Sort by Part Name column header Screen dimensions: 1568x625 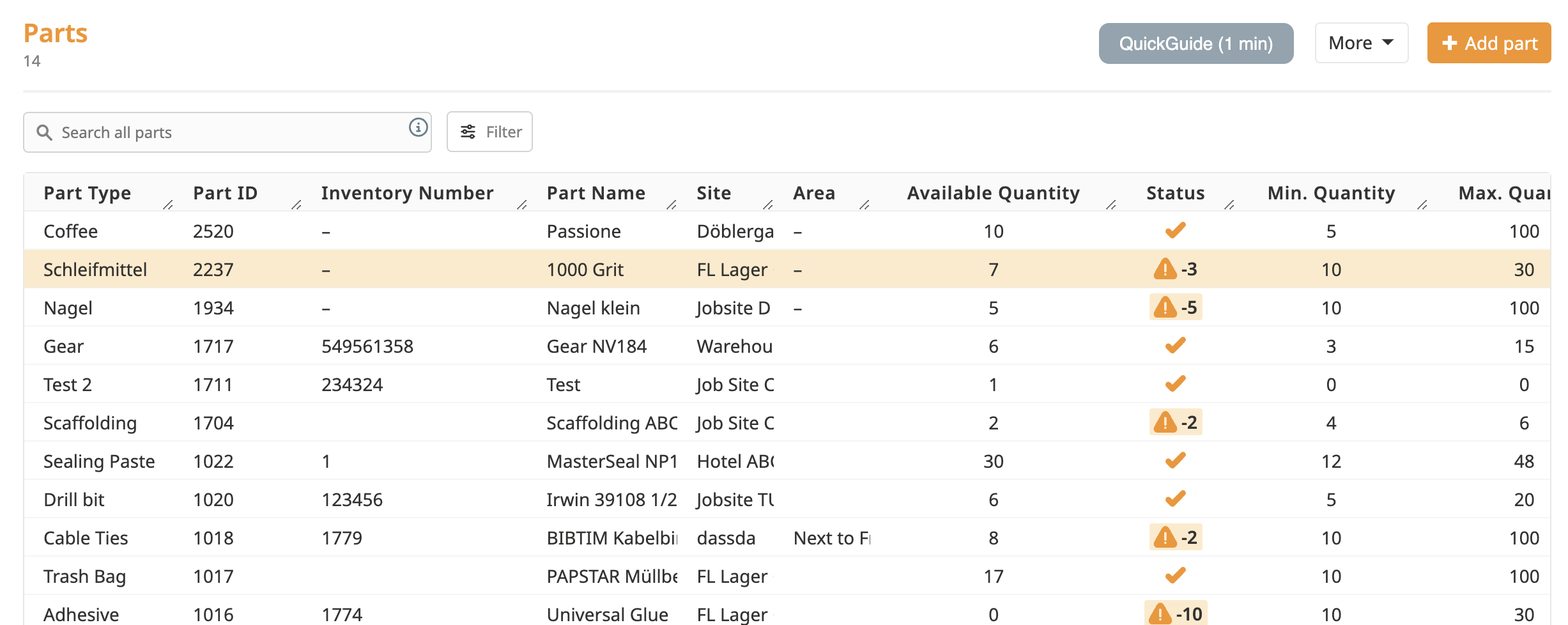[596, 193]
